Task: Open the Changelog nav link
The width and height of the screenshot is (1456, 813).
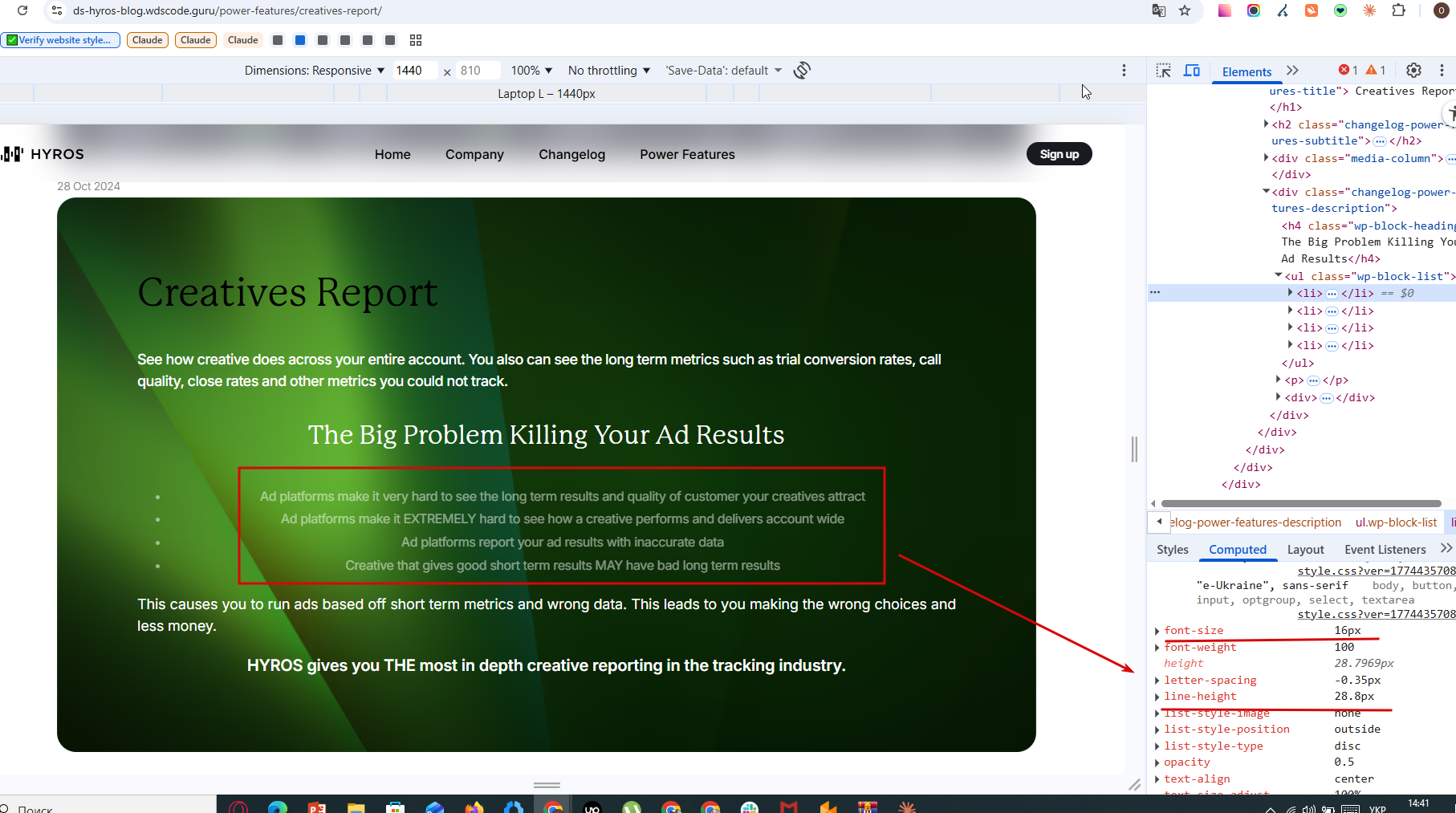Action: (571, 154)
